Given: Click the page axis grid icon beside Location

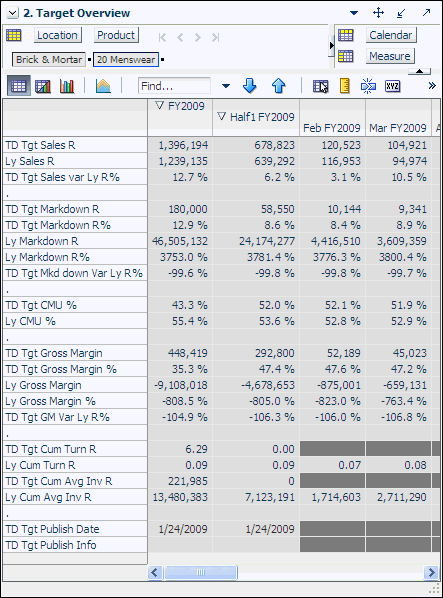Looking at the screenshot, I should (14, 35).
